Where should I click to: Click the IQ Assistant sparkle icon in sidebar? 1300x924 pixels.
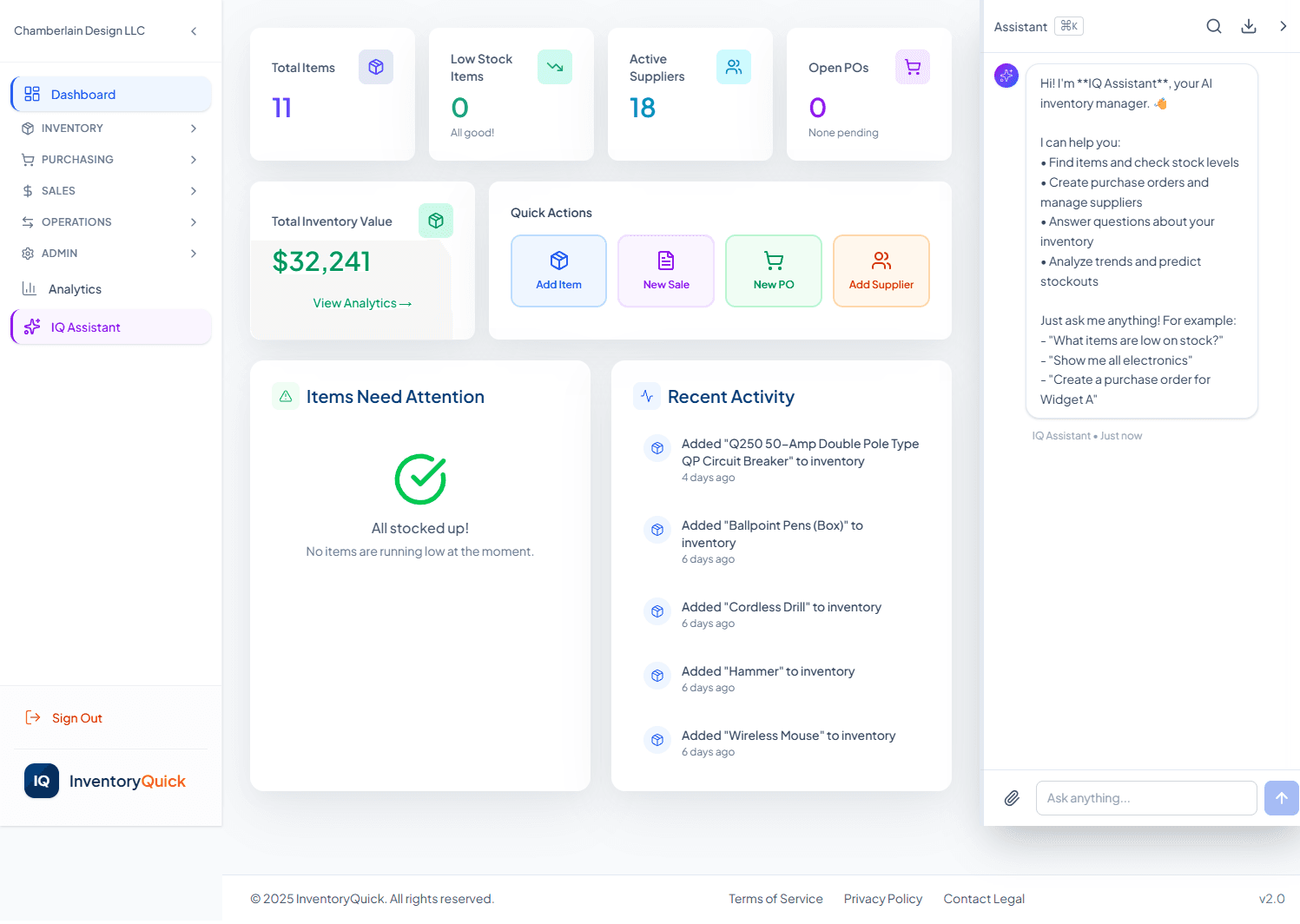[32, 327]
